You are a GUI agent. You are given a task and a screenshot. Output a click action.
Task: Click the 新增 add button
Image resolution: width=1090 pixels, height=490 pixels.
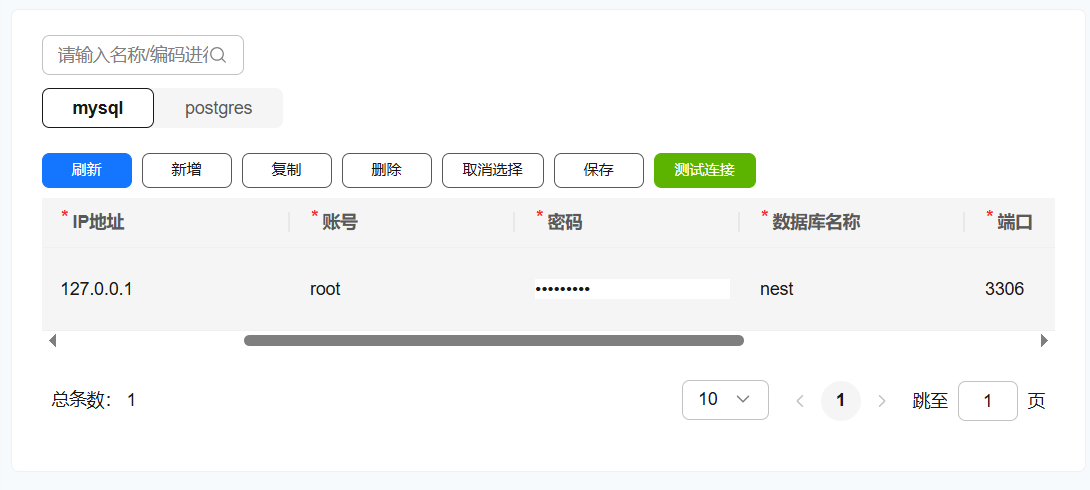coord(187,170)
